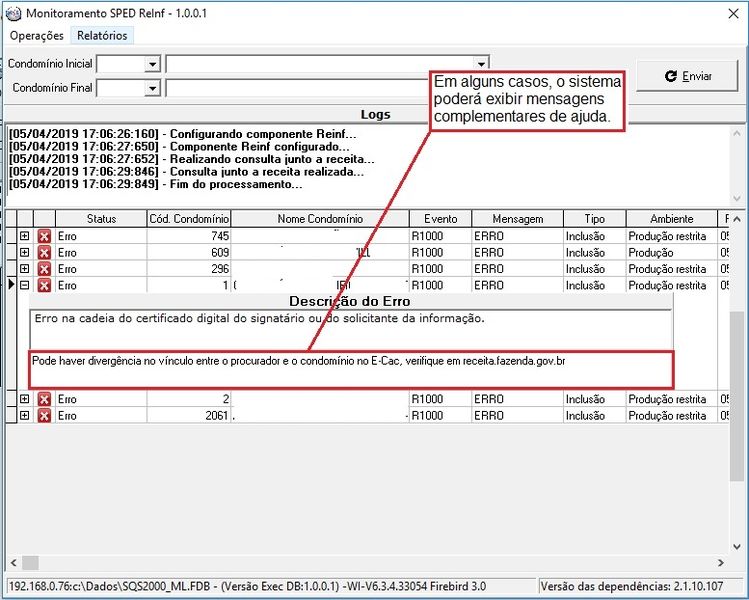The height and width of the screenshot is (600, 749).
Task: Click the ERRO mensagem cell for condomínio 2061
Action: (x=518, y=416)
